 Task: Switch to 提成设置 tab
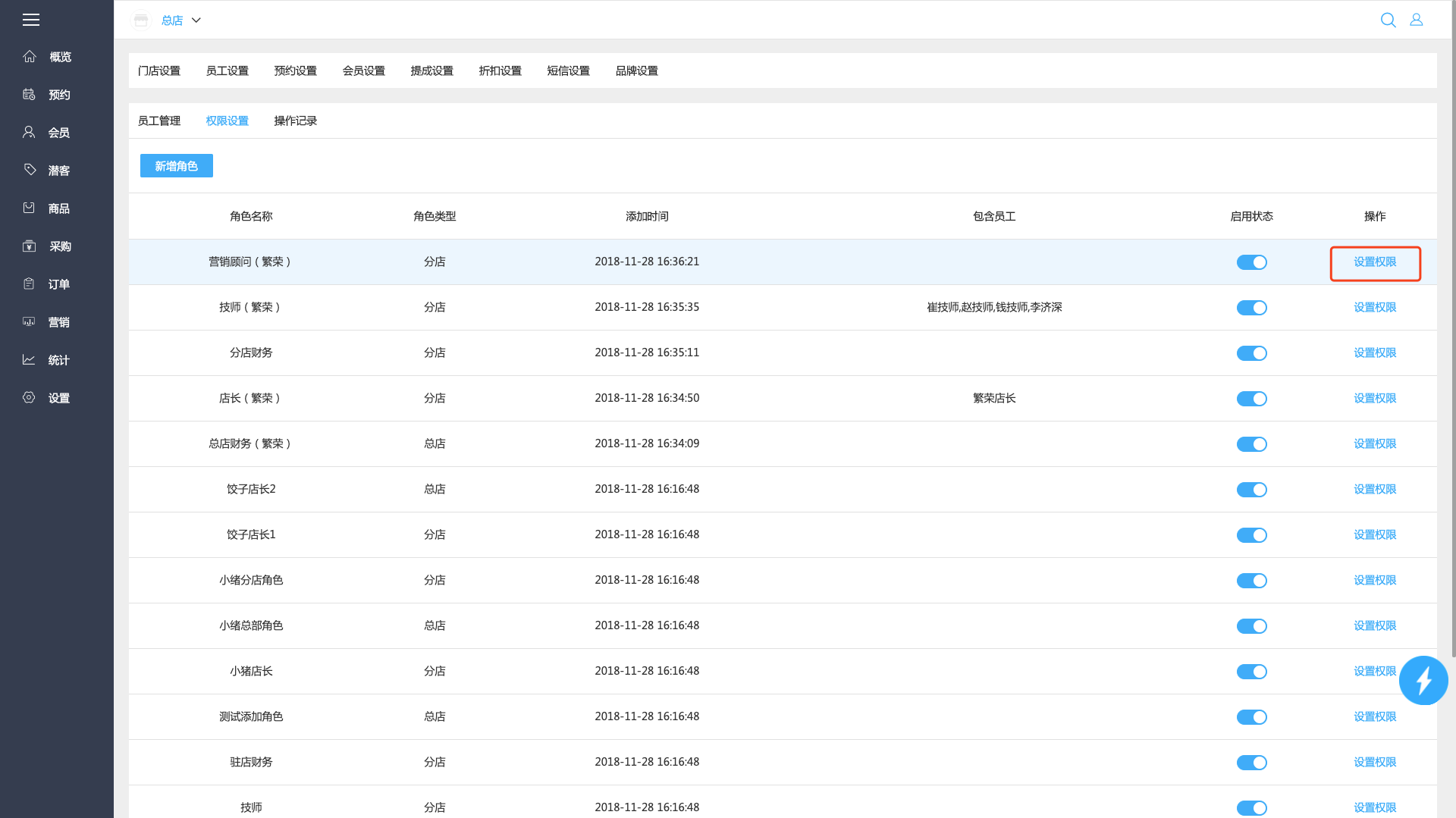click(x=432, y=71)
